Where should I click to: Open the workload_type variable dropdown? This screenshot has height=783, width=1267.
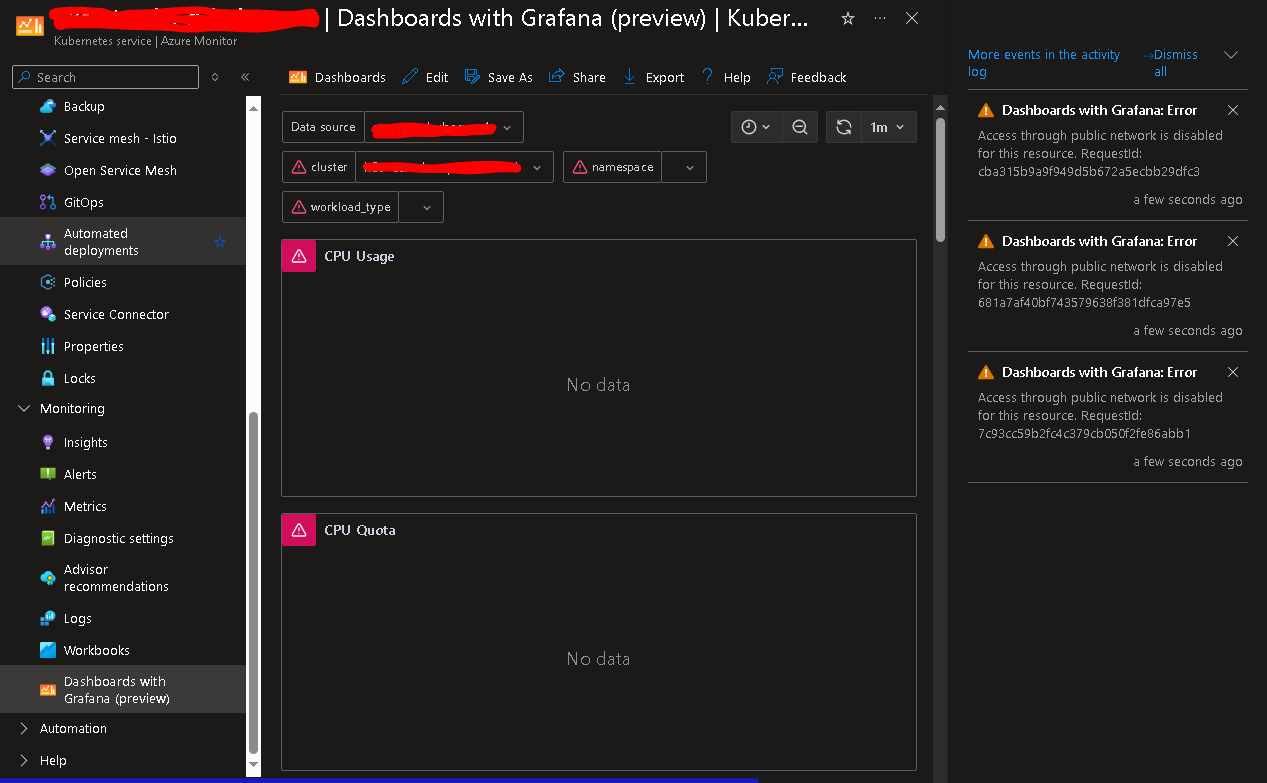pos(421,207)
